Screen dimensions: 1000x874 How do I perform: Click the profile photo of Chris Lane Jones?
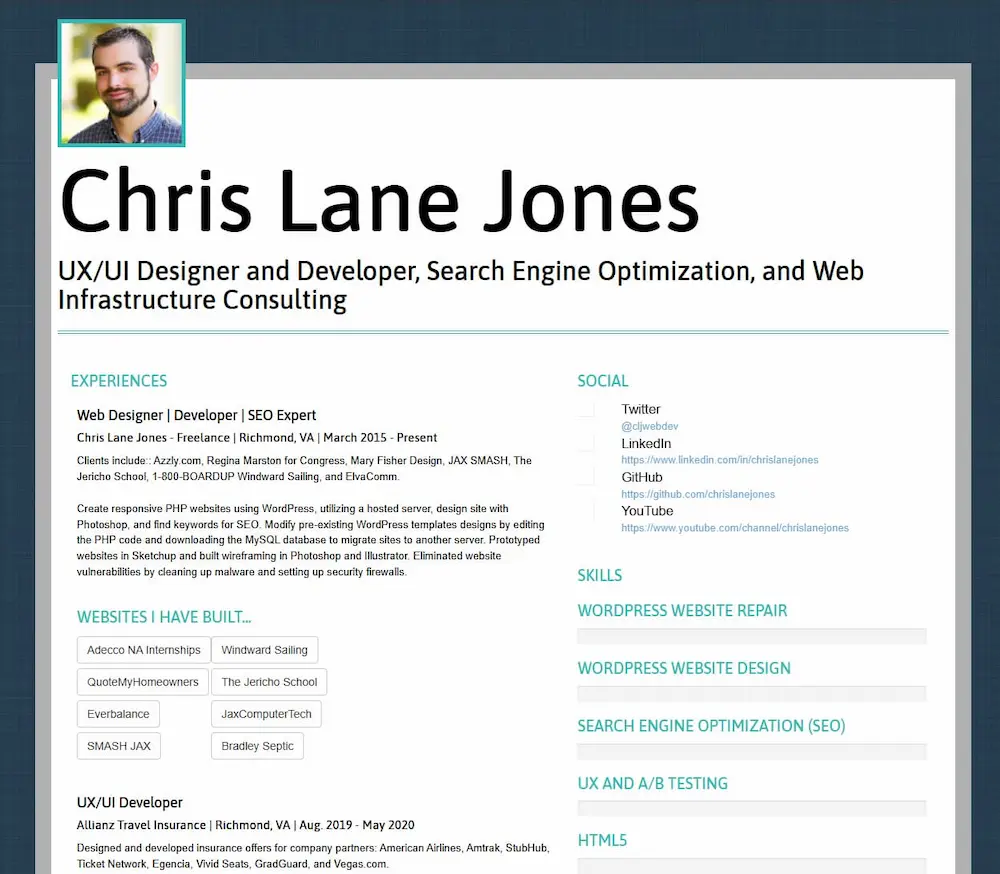[x=121, y=83]
